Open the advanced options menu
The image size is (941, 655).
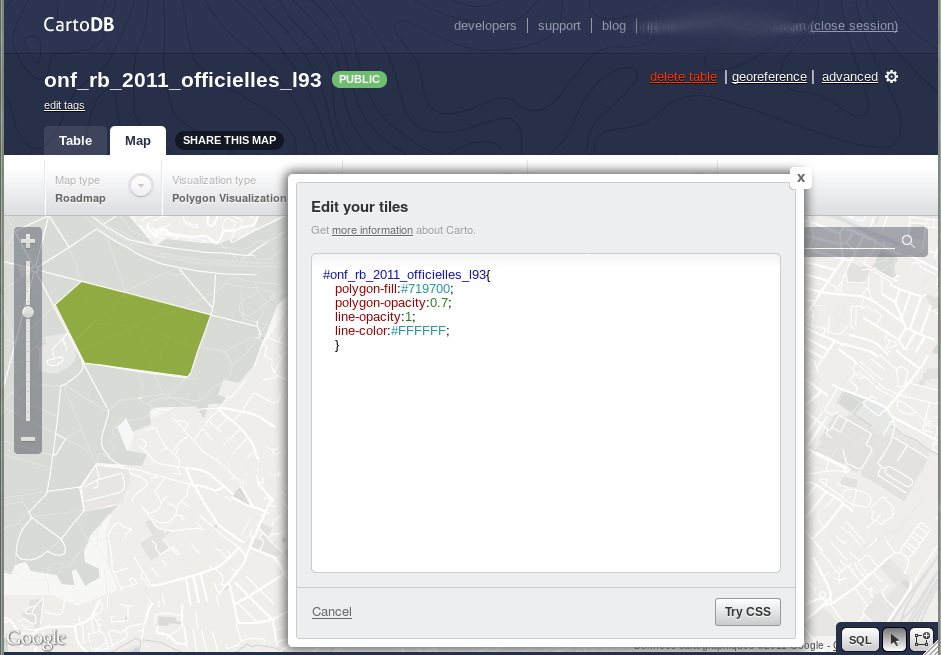pyautogui.click(x=849, y=77)
